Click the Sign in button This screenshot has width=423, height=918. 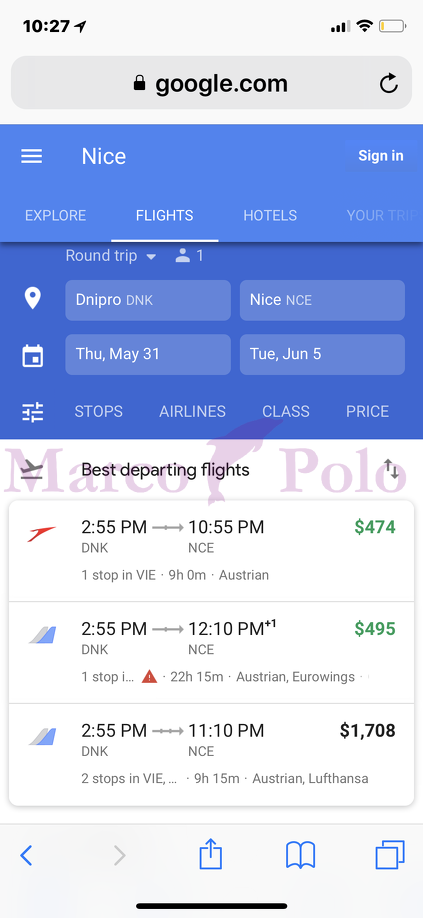[381, 156]
